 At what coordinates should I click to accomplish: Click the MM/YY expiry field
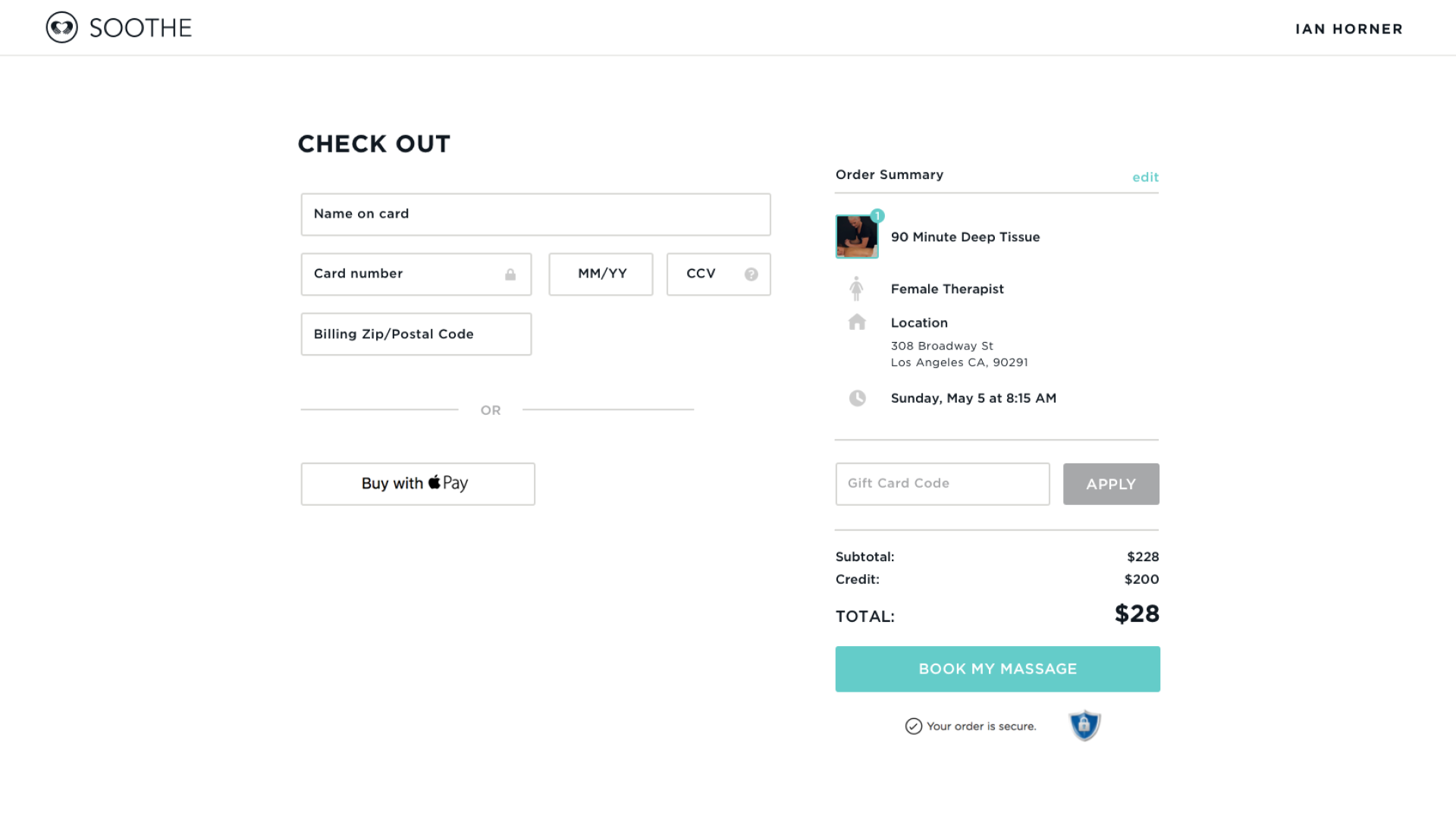click(x=601, y=275)
